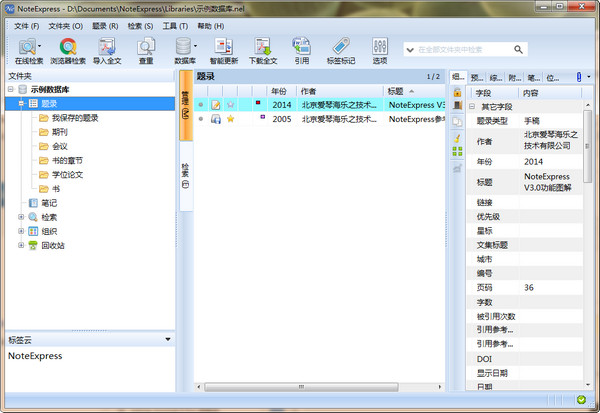Click the search box in toolbar

coord(465,50)
